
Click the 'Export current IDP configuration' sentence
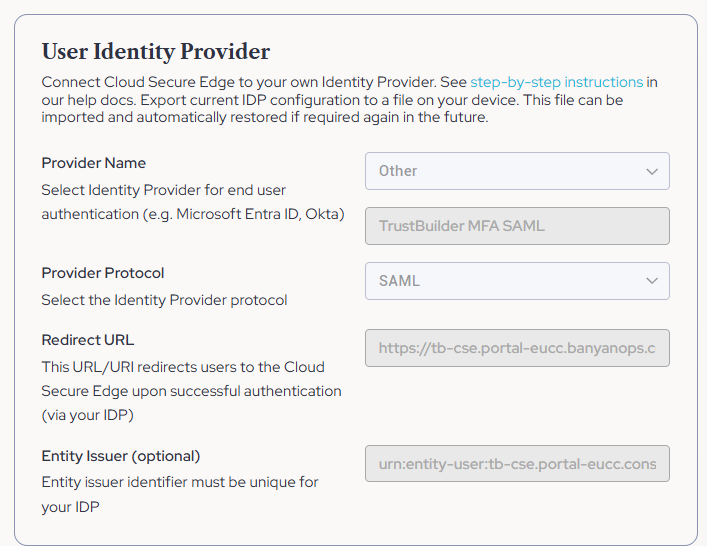330,100
